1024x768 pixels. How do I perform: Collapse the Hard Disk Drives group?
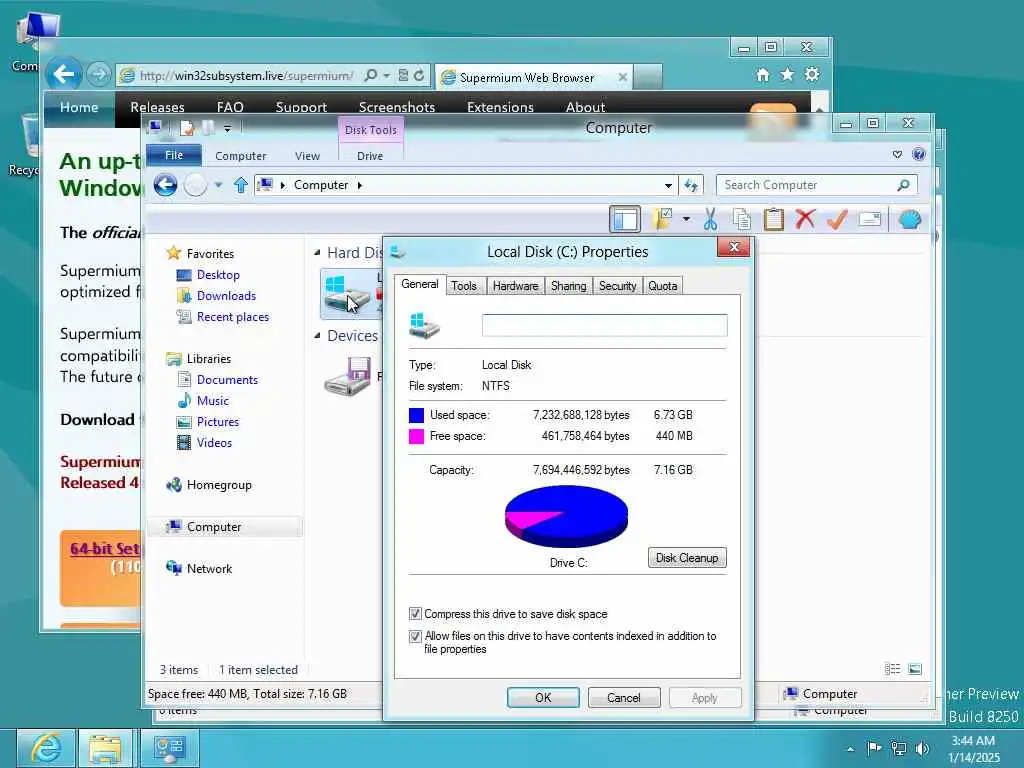click(x=317, y=253)
